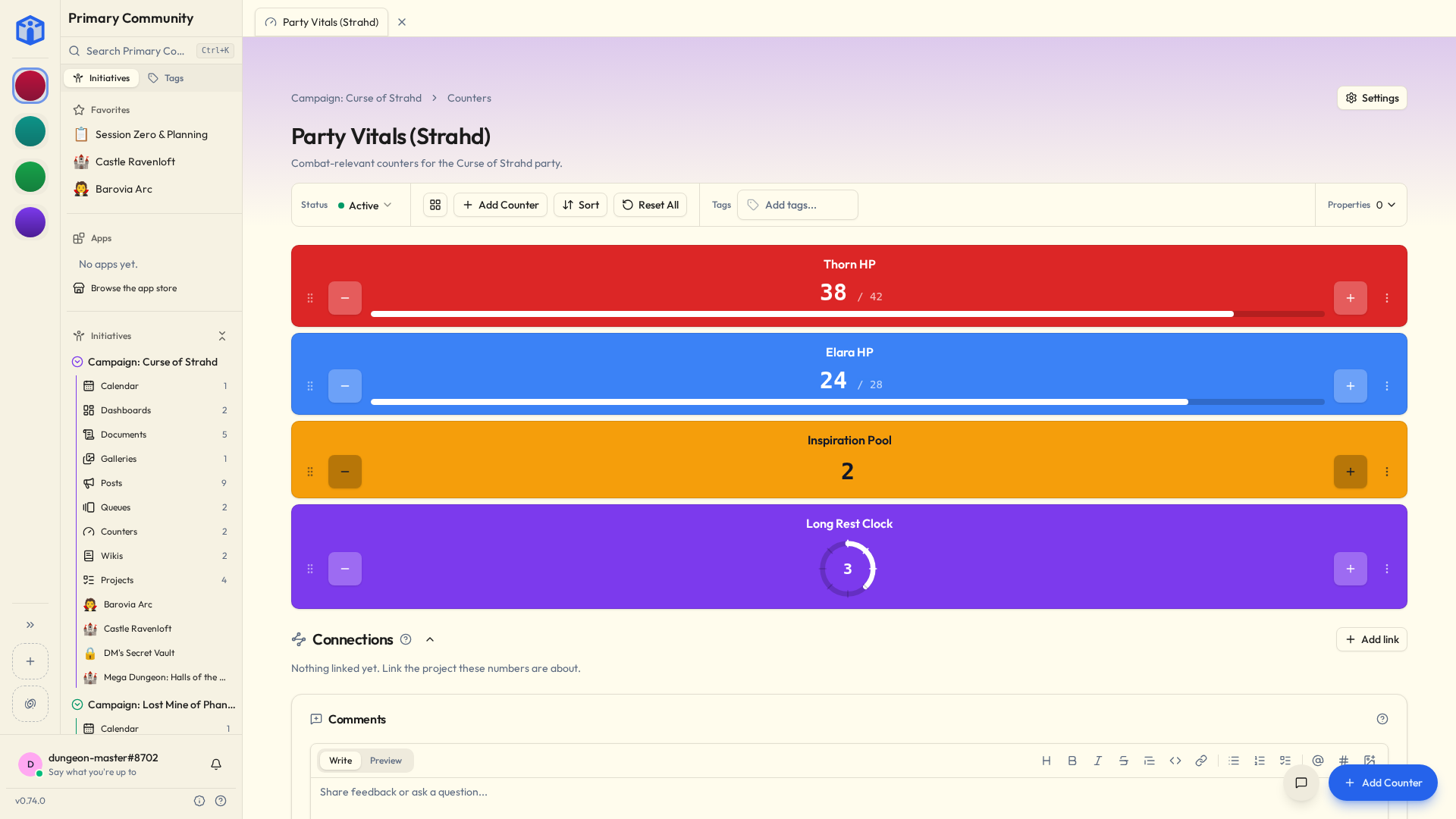Open the Sort button

tap(580, 205)
